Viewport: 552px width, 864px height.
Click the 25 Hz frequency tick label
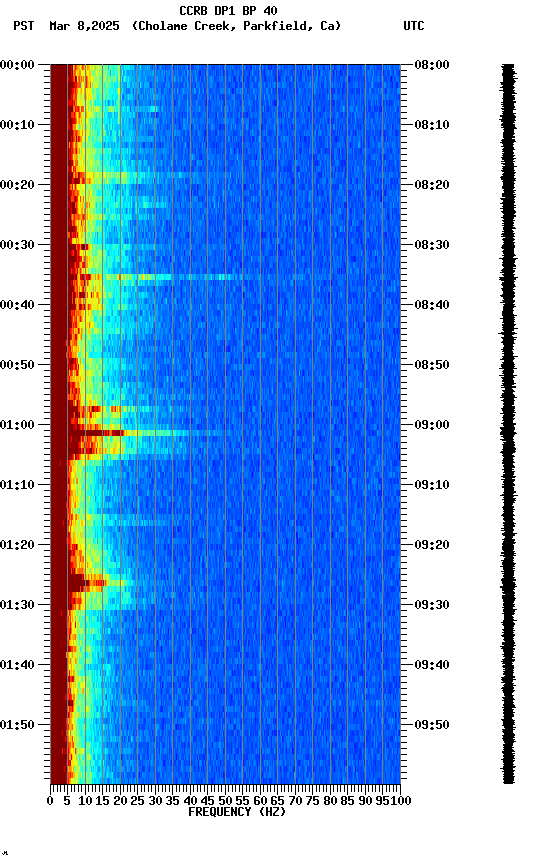pyautogui.click(x=137, y=801)
